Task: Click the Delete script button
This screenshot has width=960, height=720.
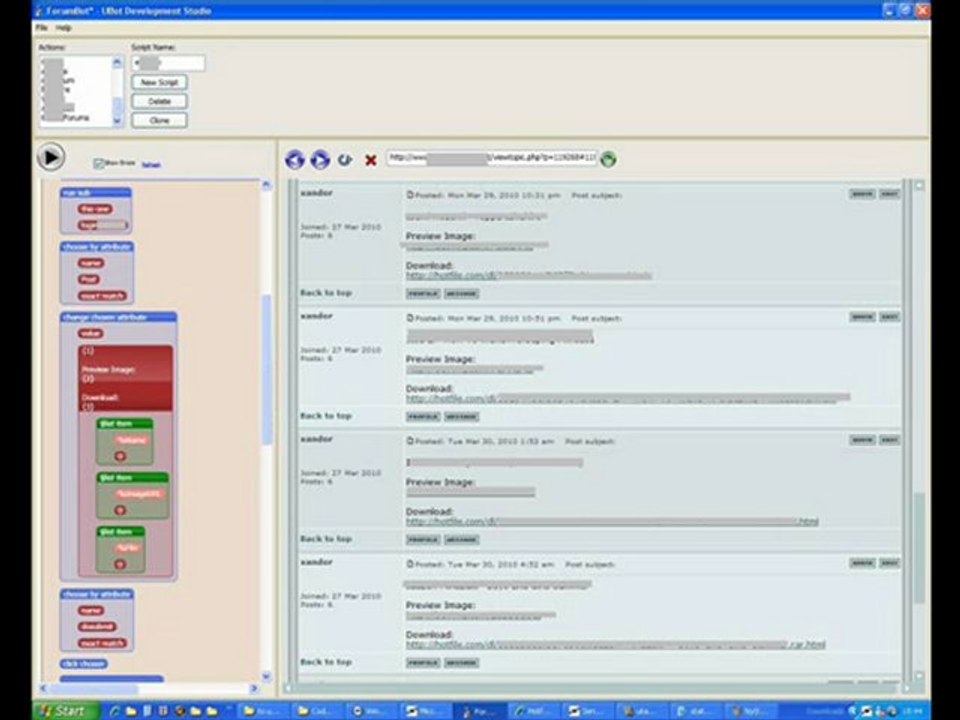Action: pos(159,101)
